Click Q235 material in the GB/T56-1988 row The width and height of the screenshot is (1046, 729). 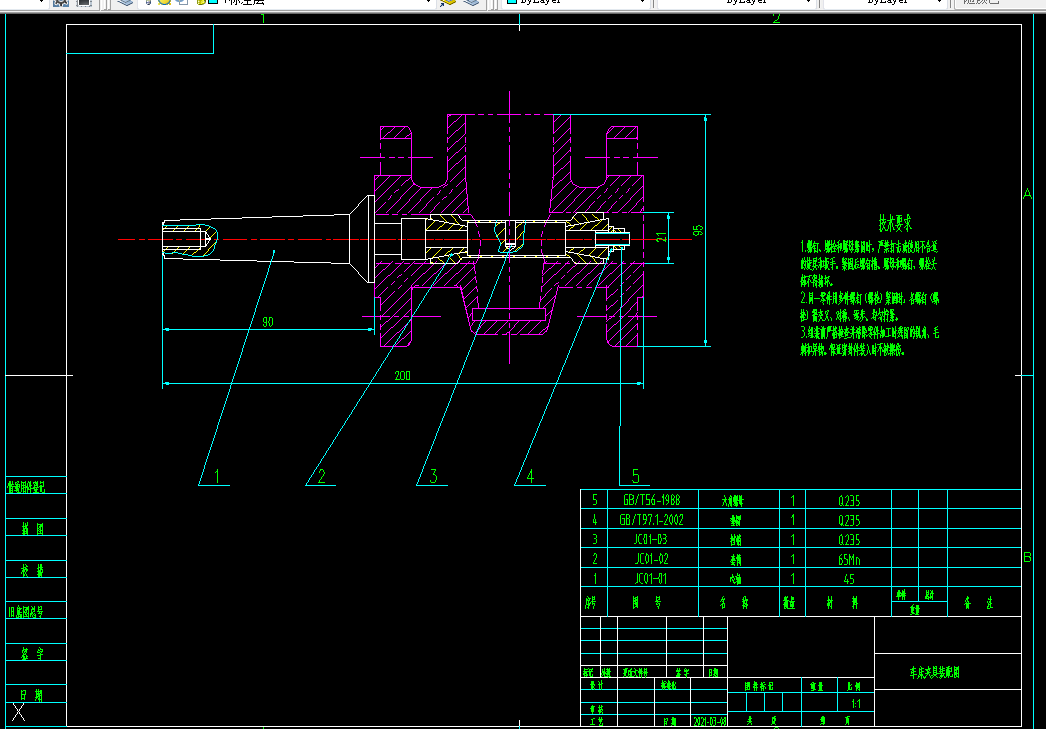pyautogui.click(x=849, y=501)
